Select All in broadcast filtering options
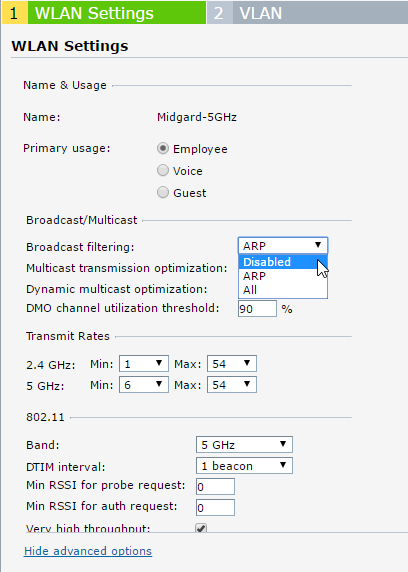408x572 pixels. [283, 290]
